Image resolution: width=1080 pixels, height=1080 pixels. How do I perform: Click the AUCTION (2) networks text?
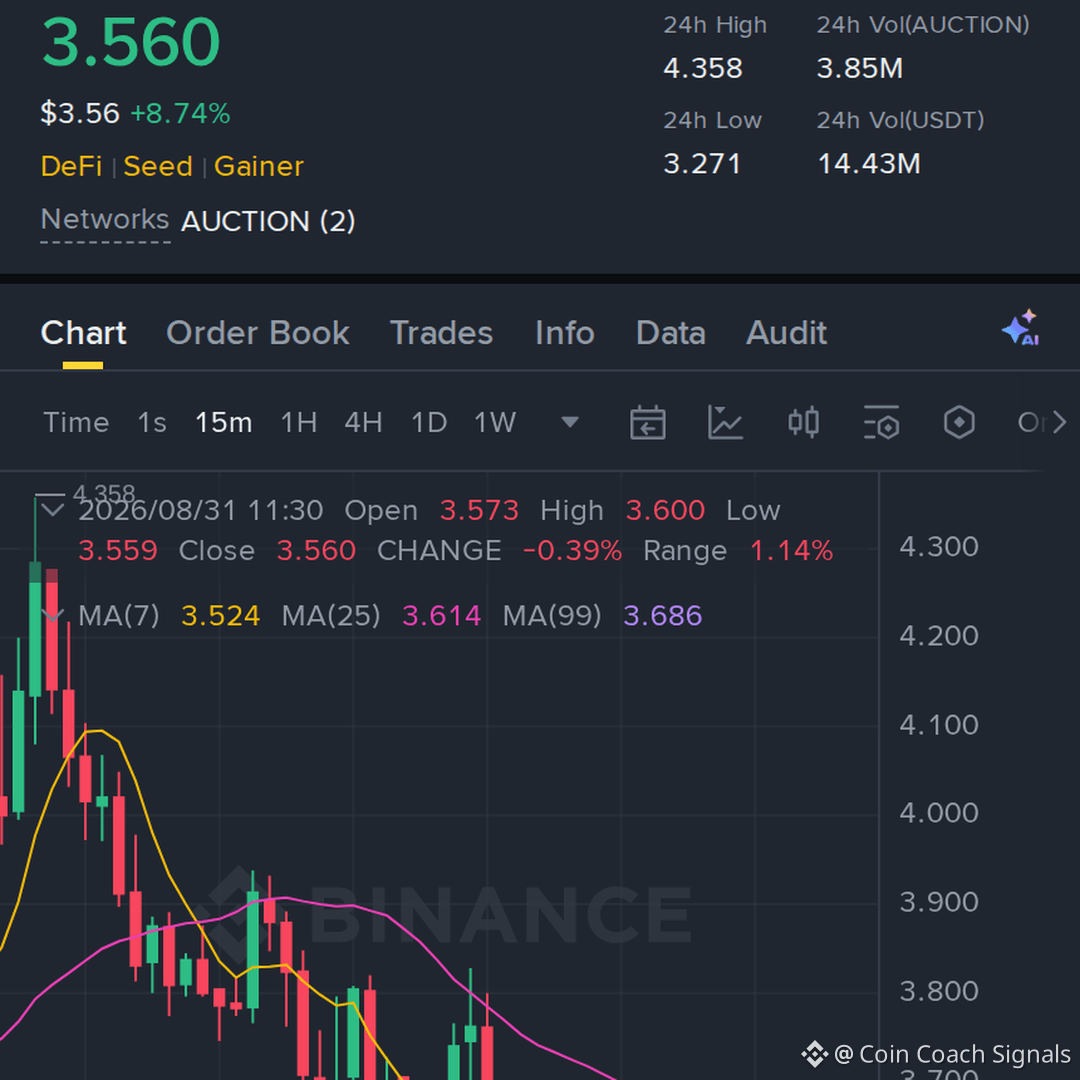pos(268,221)
